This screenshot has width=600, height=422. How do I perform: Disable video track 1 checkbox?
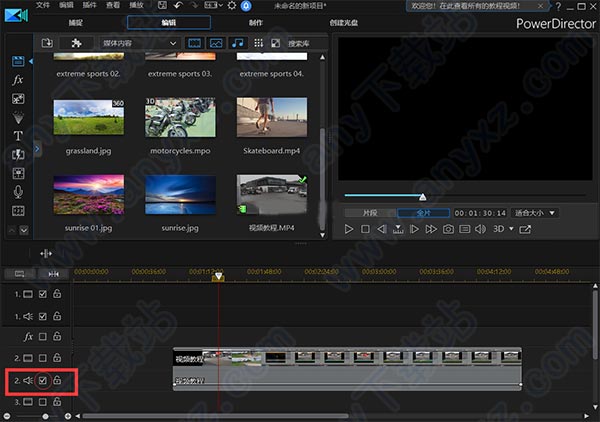tap(43, 294)
